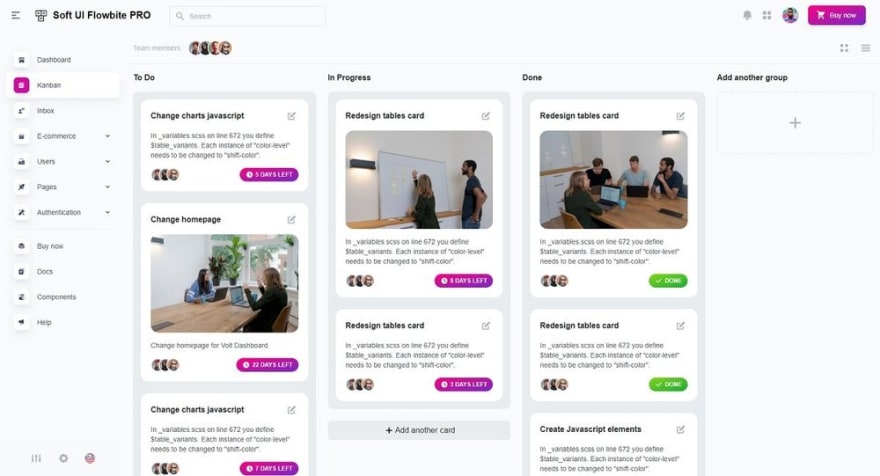Click the green DONE badge on first Done card

[x=668, y=281]
